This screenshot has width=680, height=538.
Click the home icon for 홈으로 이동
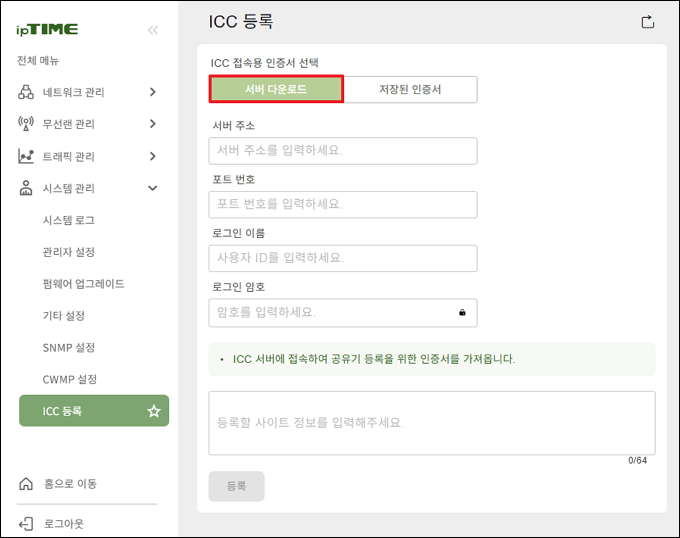point(26,484)
